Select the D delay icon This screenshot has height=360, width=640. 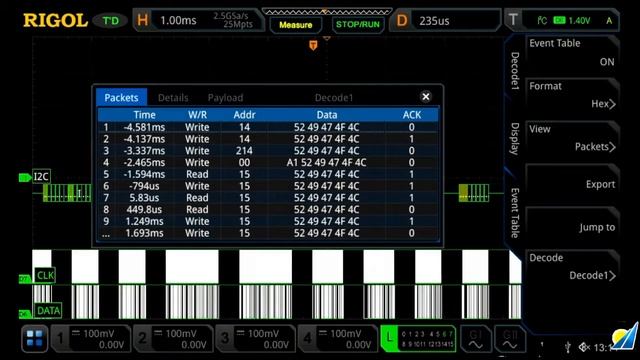click(x=402, y=20)
